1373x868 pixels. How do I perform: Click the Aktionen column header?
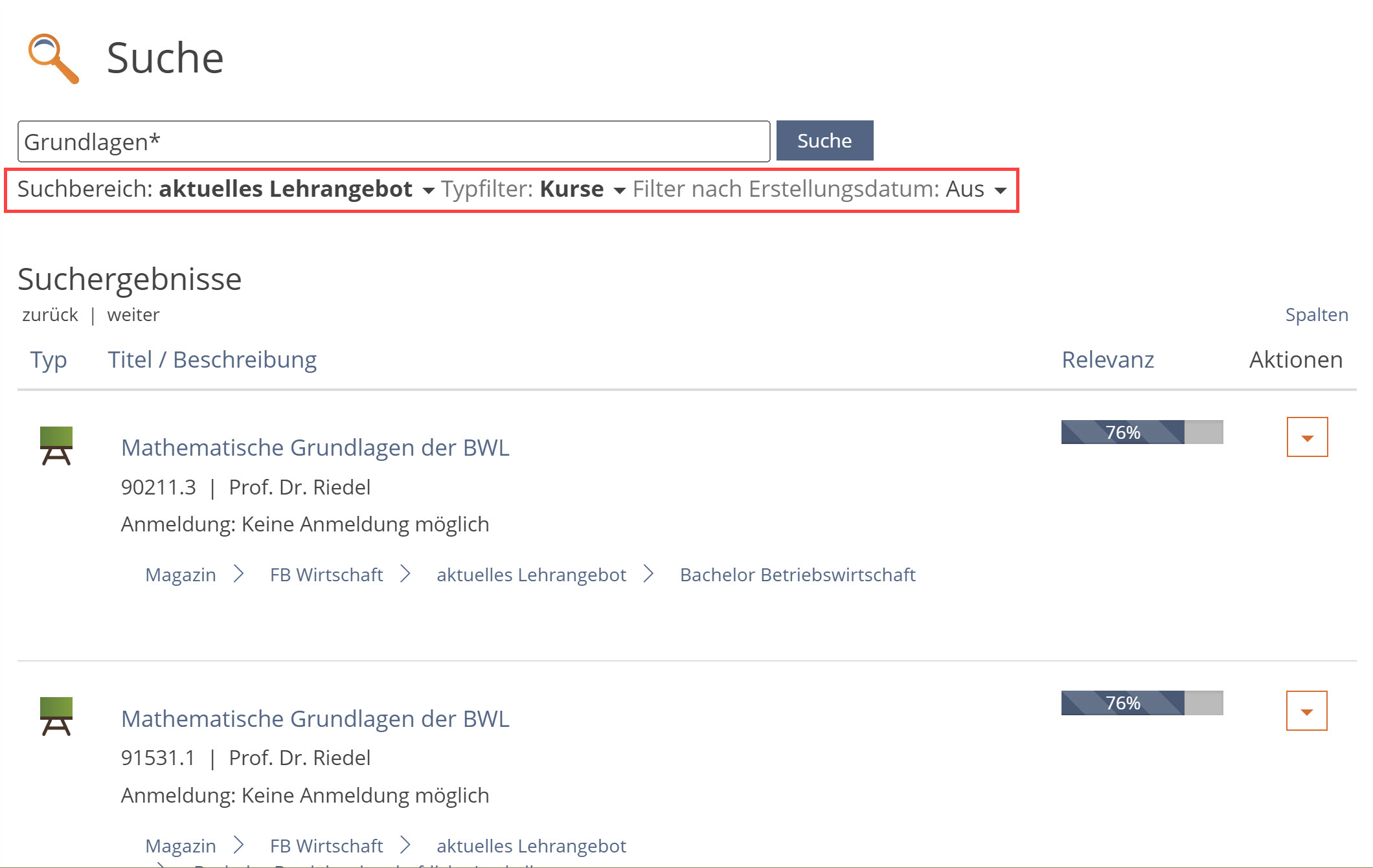click(x=1296, y=360)
